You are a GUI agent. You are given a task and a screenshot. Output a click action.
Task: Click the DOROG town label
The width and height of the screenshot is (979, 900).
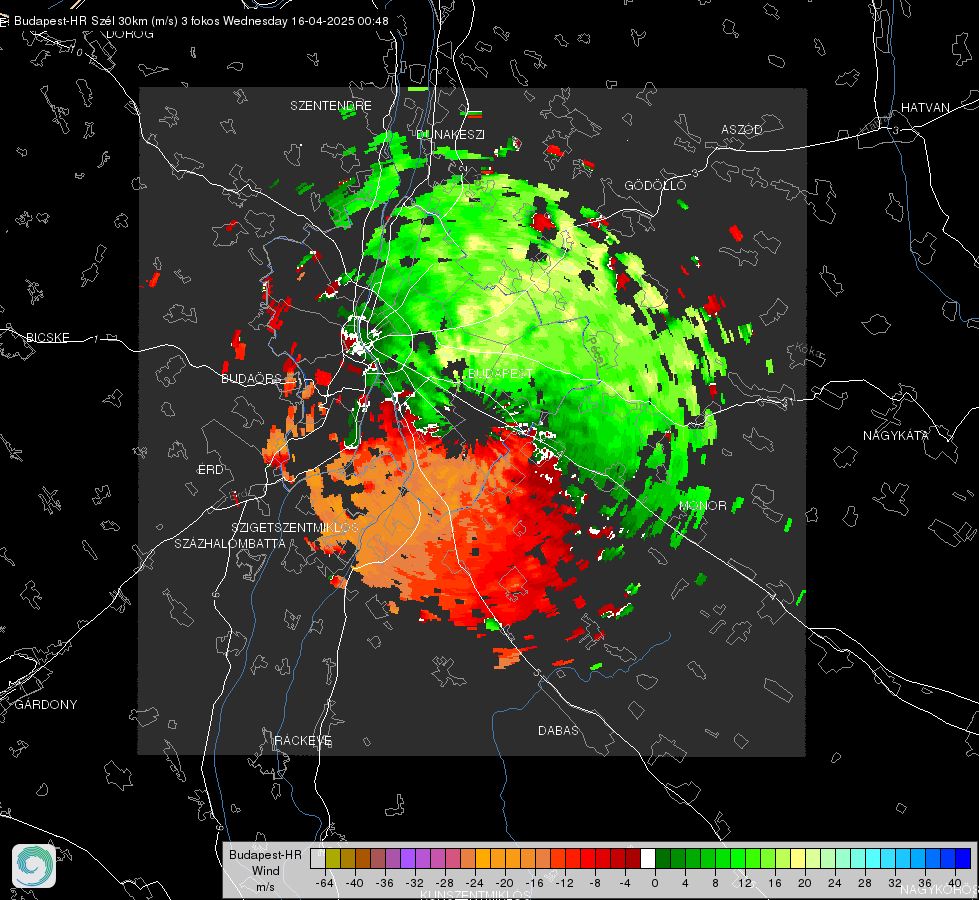point(130,34)
